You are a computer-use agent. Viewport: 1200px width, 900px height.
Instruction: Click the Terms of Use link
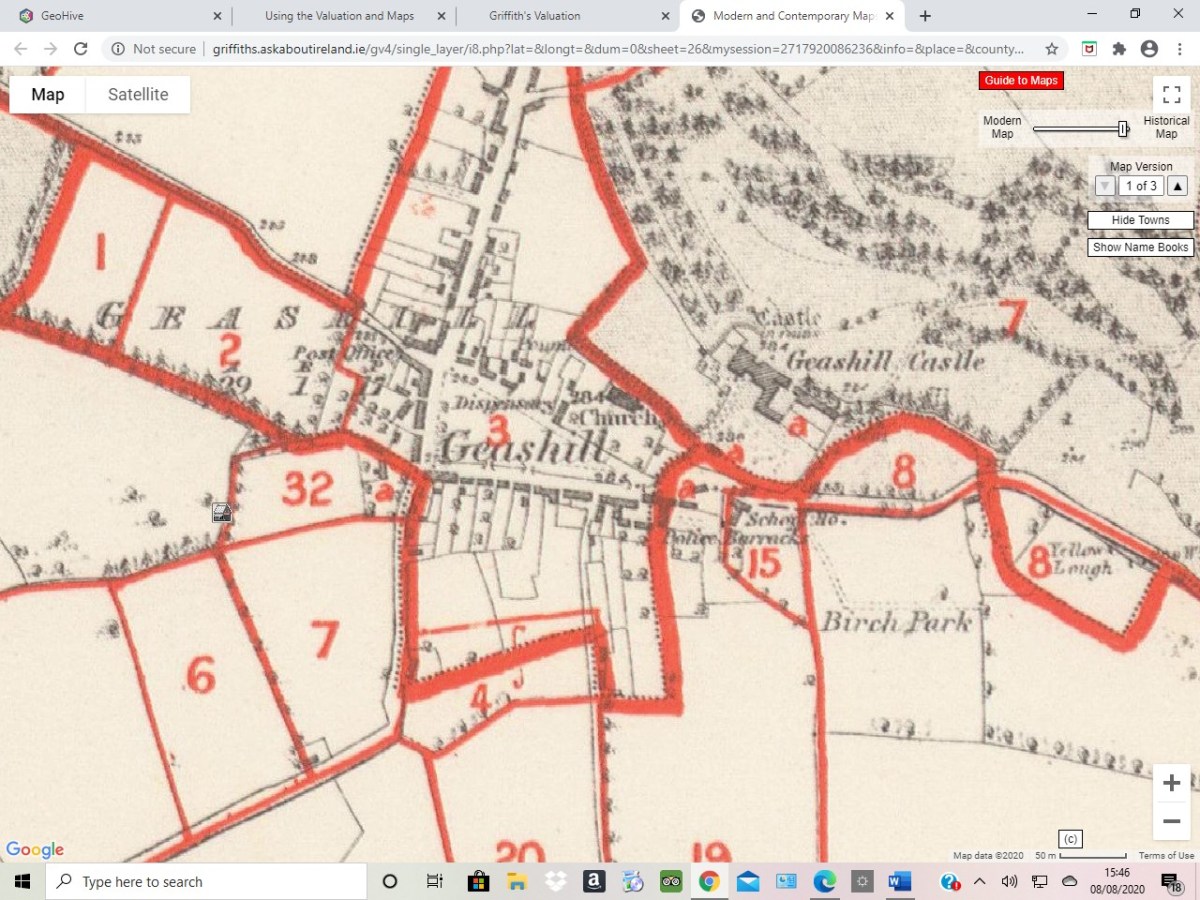click(x=1166, y=855)
